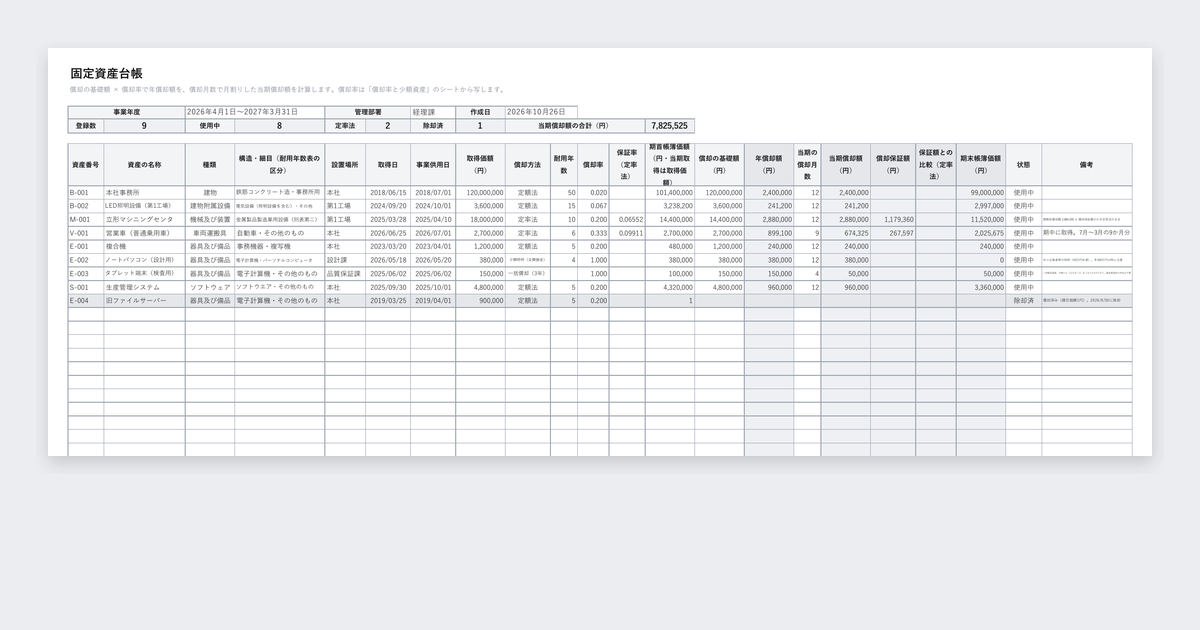Click the 除却済 status in the E-004 row
This screenshot has height=630, width=1200.
1023,300
